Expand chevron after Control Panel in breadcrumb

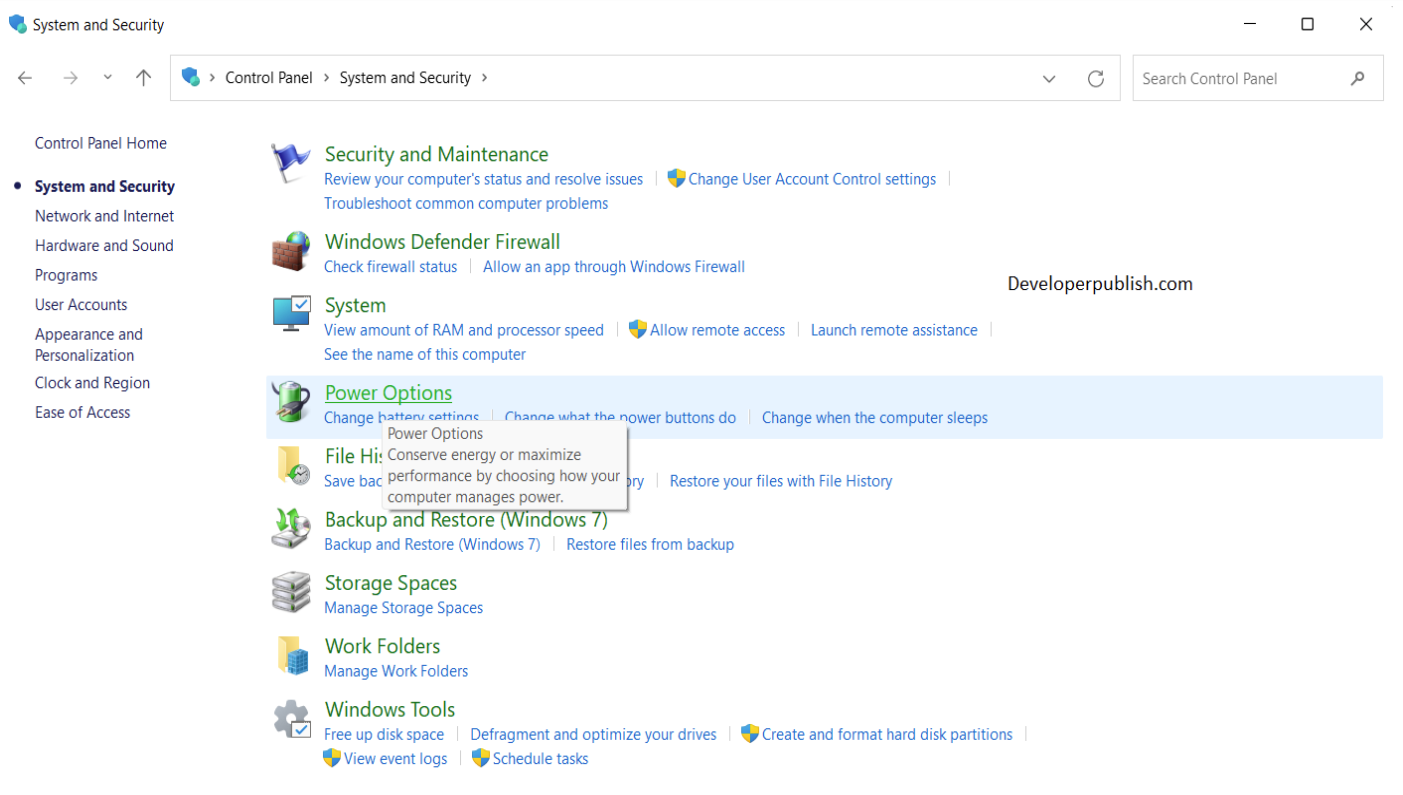326,77
